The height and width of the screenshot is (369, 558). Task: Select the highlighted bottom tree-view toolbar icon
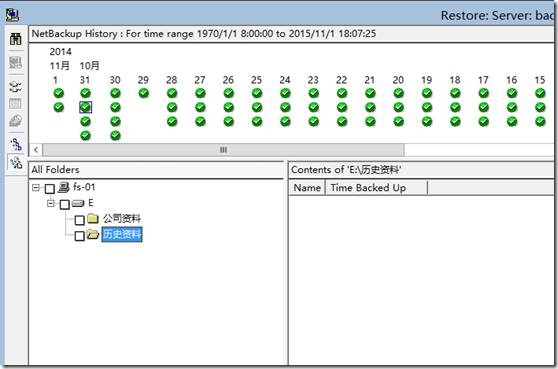(16, 163)
